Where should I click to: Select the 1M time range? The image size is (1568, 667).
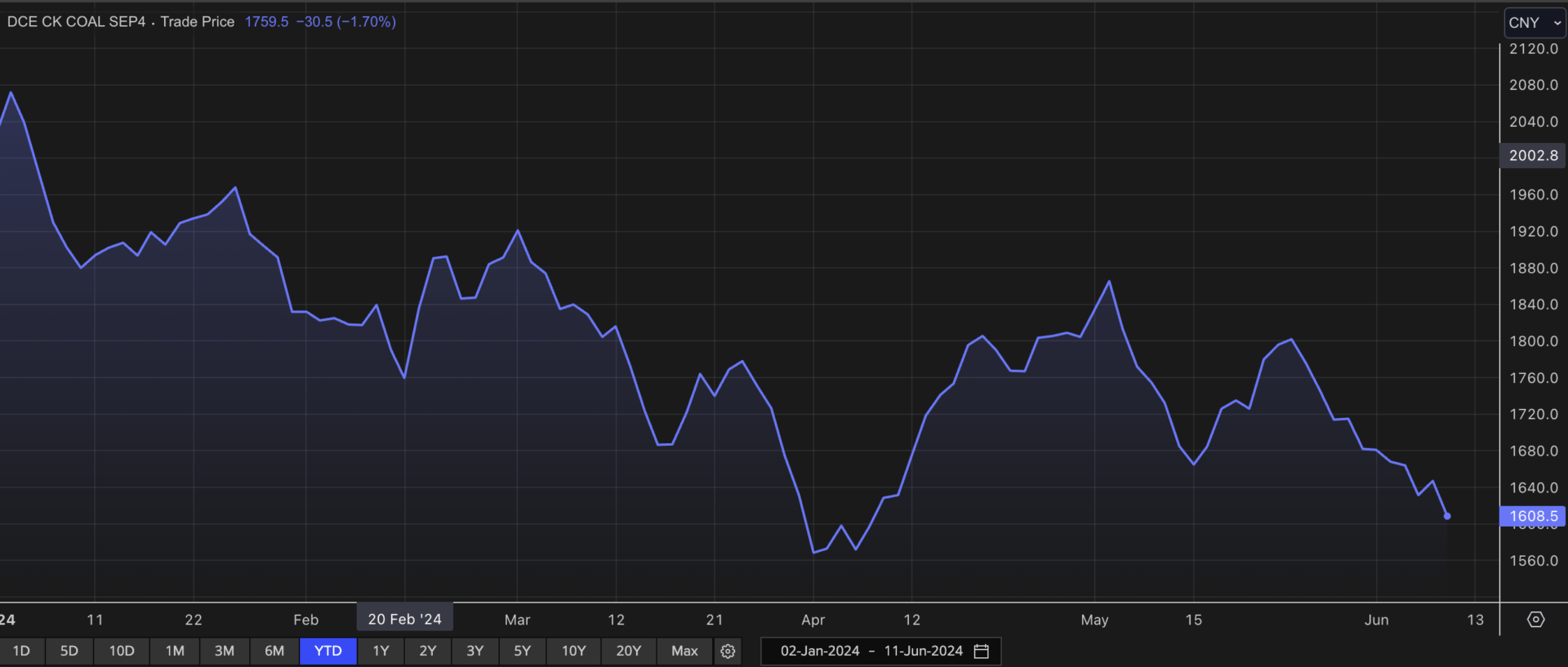175,651
